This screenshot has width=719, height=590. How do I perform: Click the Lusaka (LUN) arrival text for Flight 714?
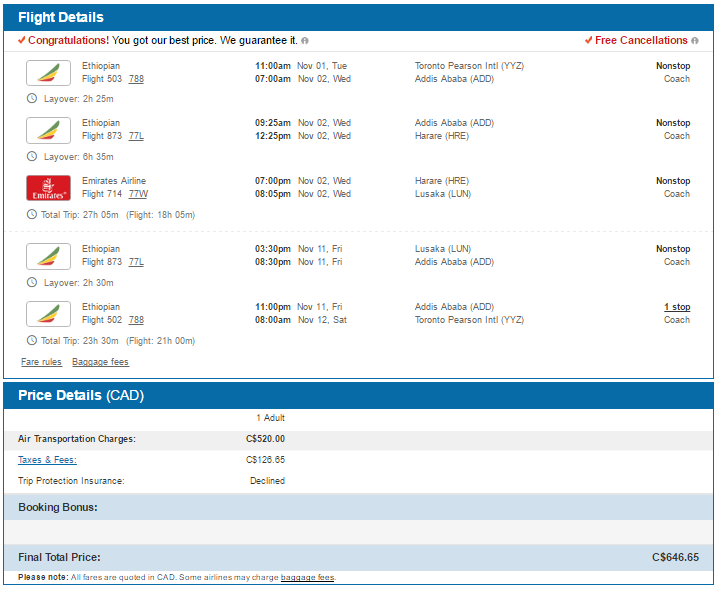[443, 194]
